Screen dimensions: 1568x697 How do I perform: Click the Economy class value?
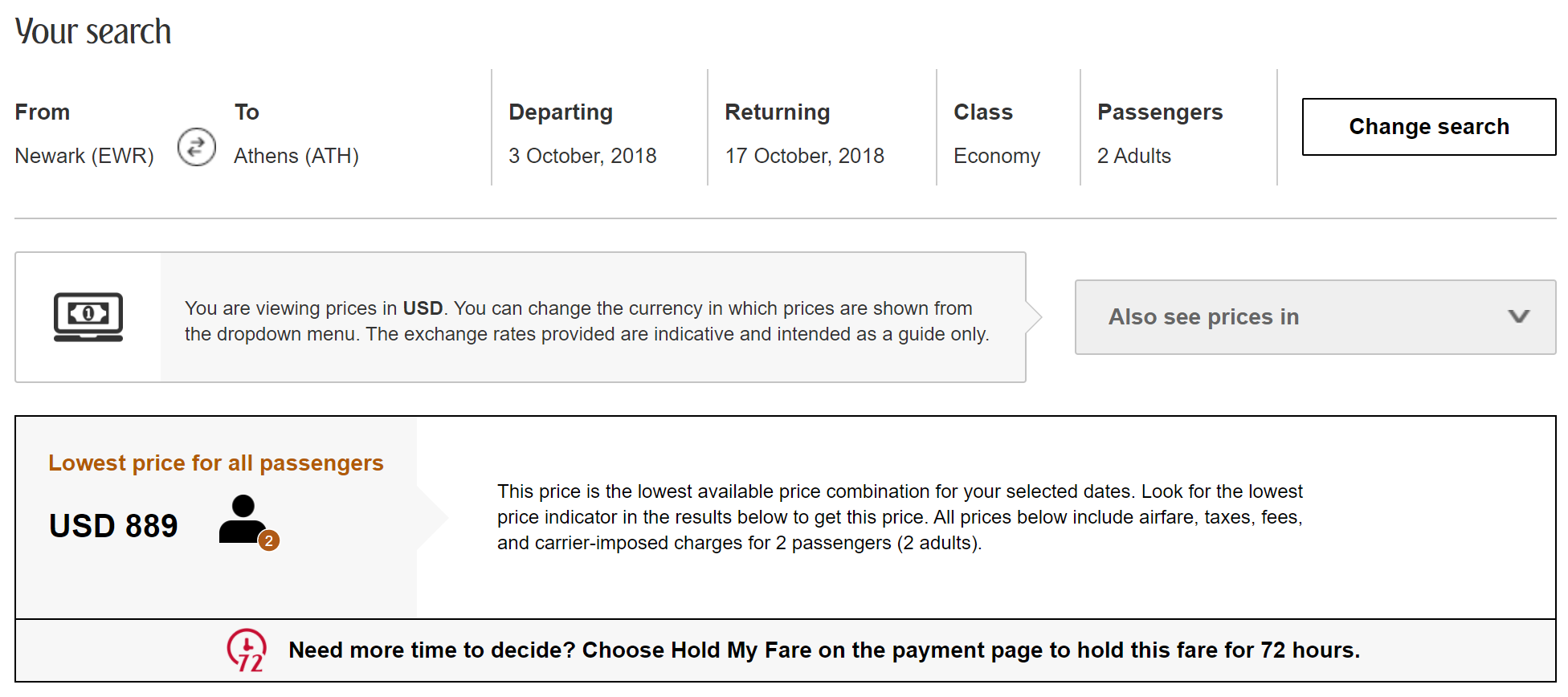(996, 156)
